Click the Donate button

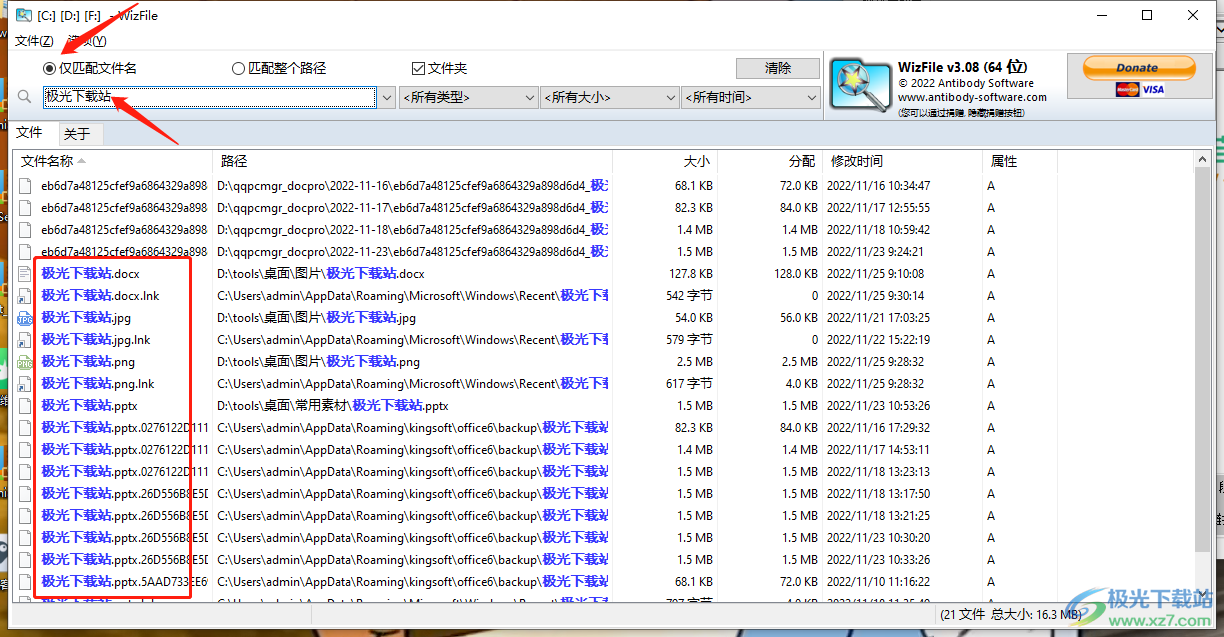pyautogui.click(x=1137, y=68)
